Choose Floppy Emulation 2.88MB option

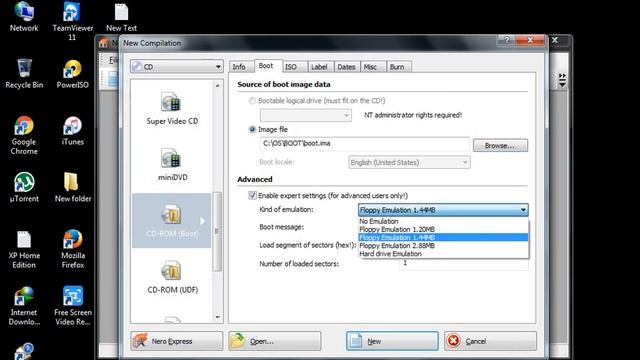[443, 246]
